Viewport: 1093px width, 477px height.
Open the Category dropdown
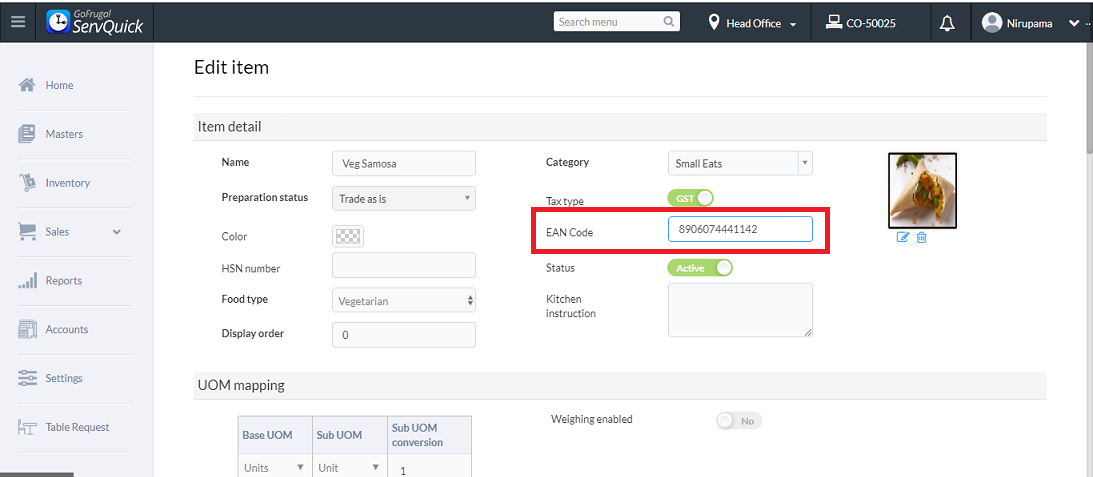tap(740, 163)
